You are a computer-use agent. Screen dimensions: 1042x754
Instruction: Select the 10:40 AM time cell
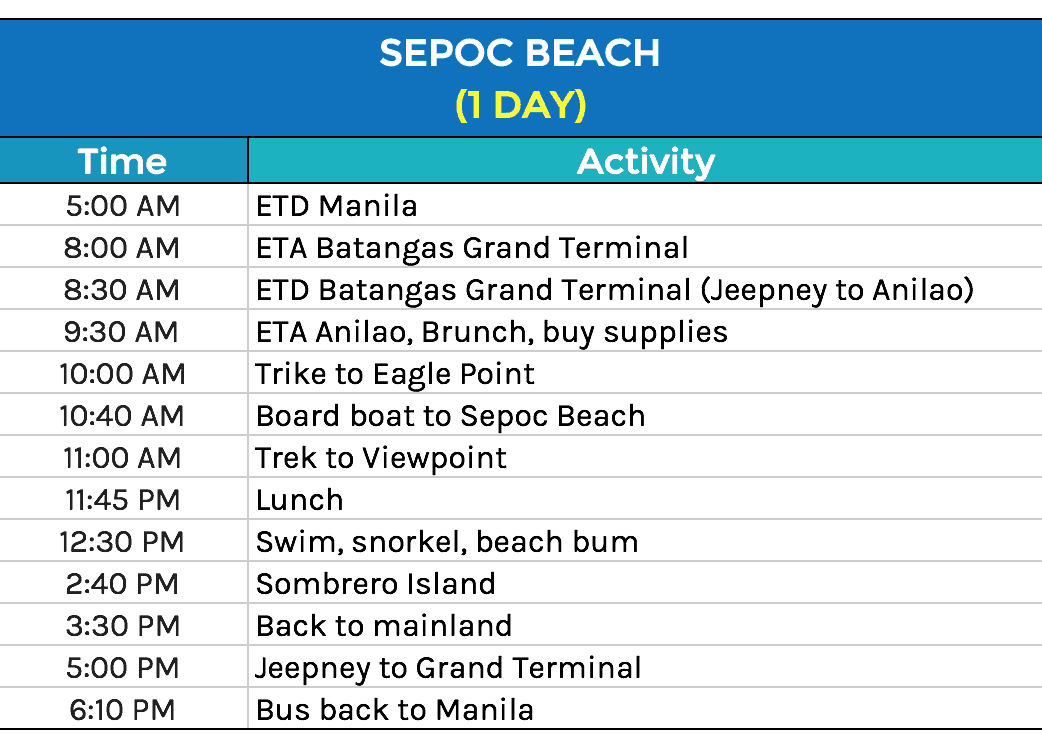[x=123, y=416]
